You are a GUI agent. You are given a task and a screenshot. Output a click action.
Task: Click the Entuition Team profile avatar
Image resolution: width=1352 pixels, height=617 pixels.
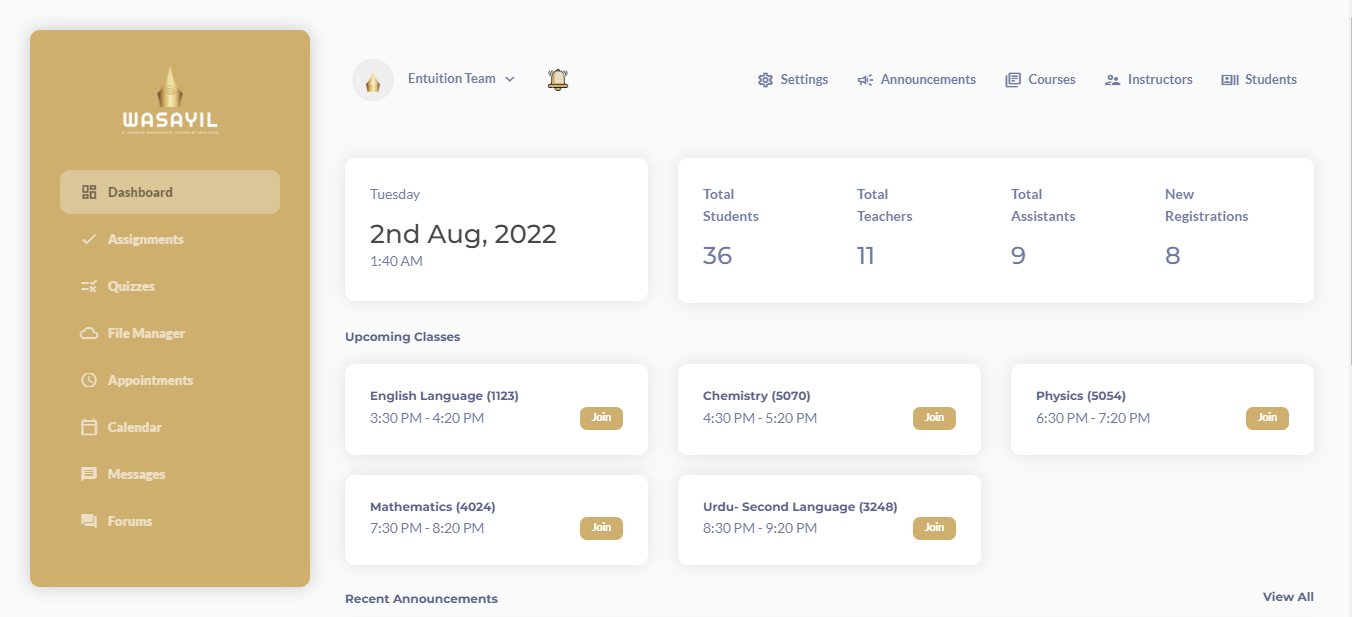click(373, 80)
